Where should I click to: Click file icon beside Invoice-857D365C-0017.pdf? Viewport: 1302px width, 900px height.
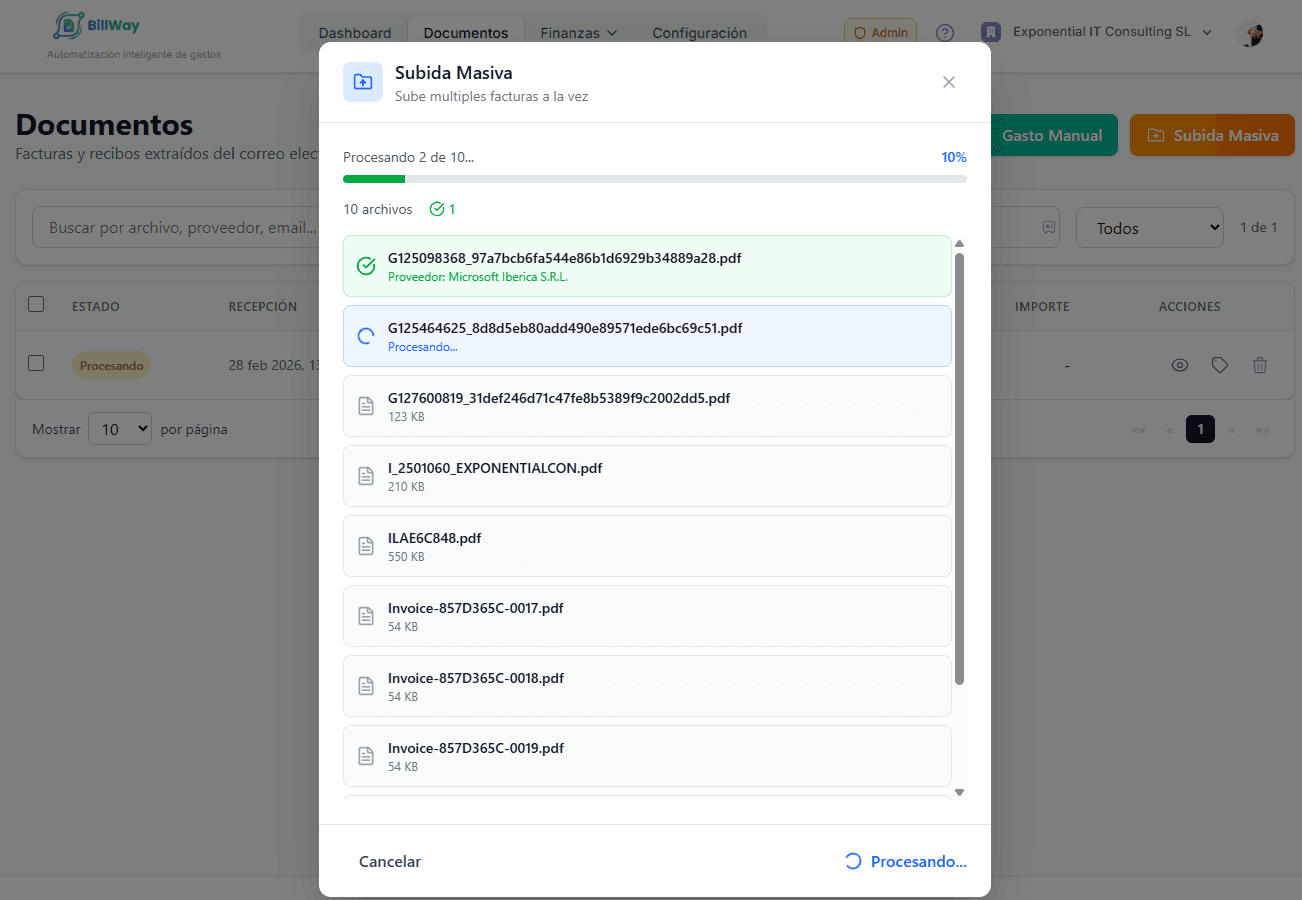coord(366,616)
